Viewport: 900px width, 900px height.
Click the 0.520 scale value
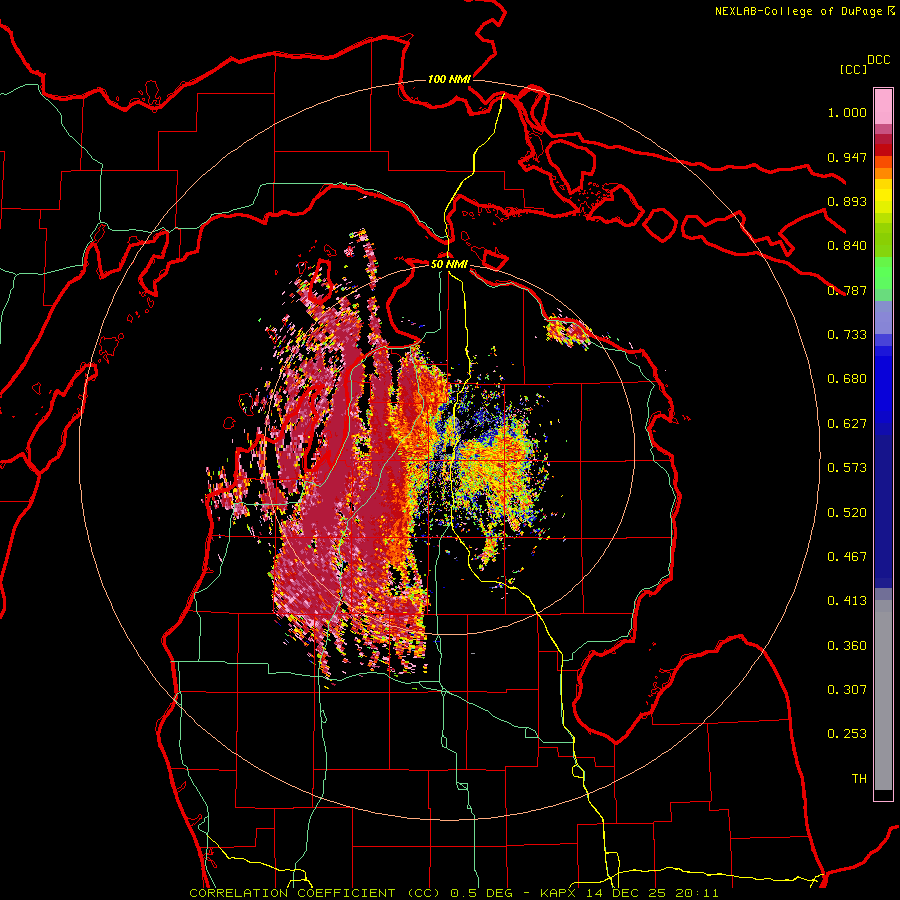847,513
